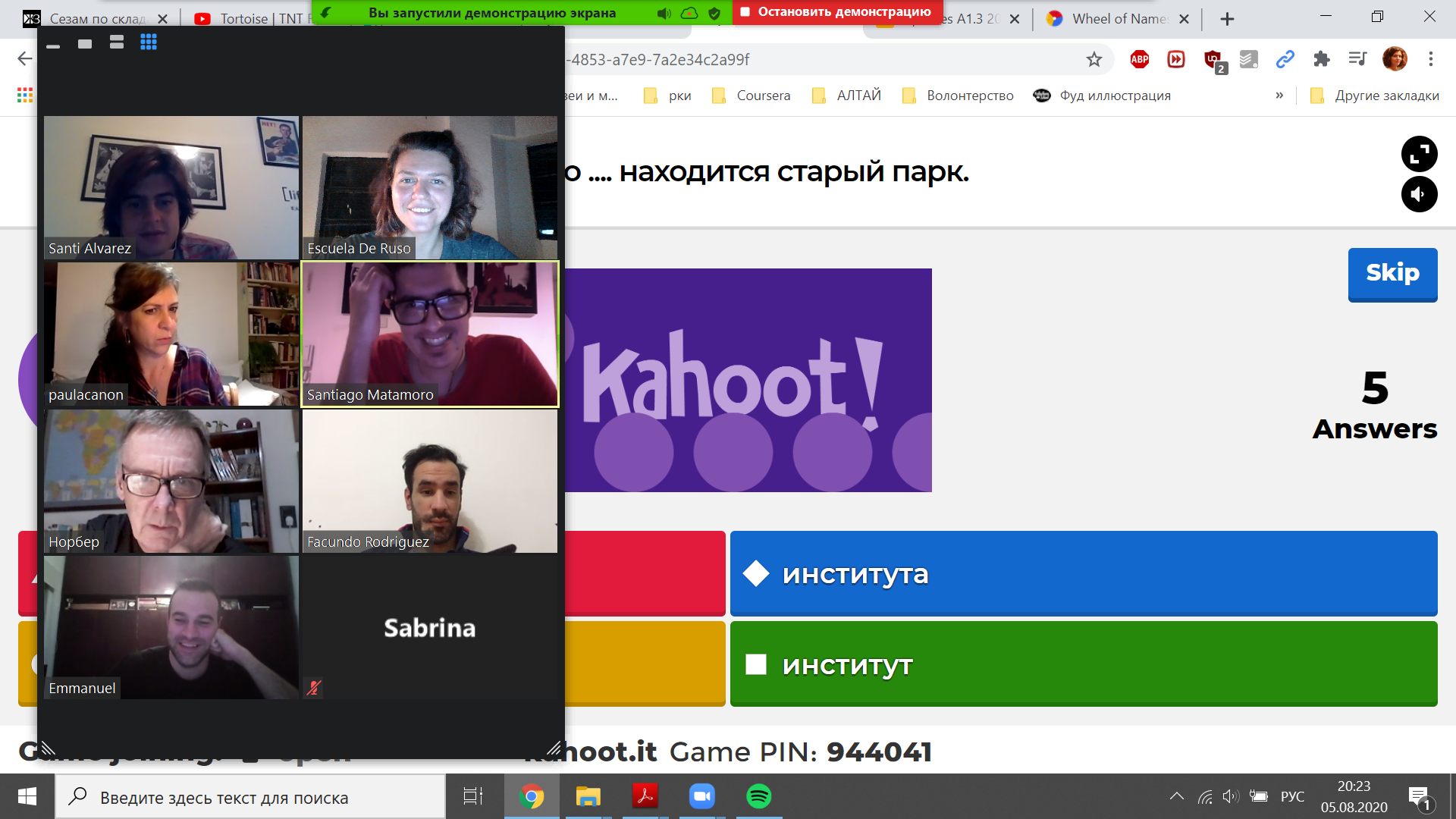Select the yellow Kahoot answer tile
Viewport: 1456px width, 819px height.
click(645, 664)
